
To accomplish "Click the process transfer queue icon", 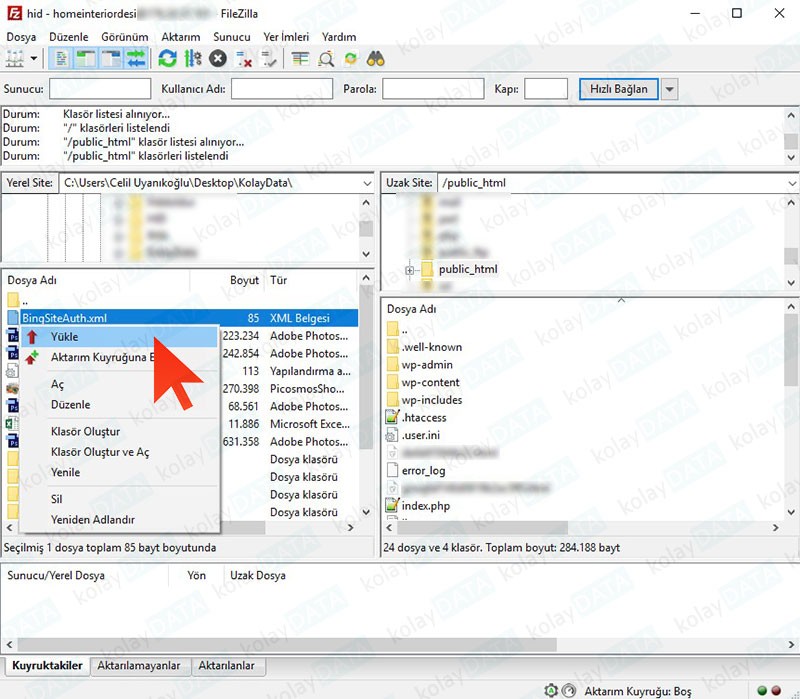I will [x=192, y=58].
